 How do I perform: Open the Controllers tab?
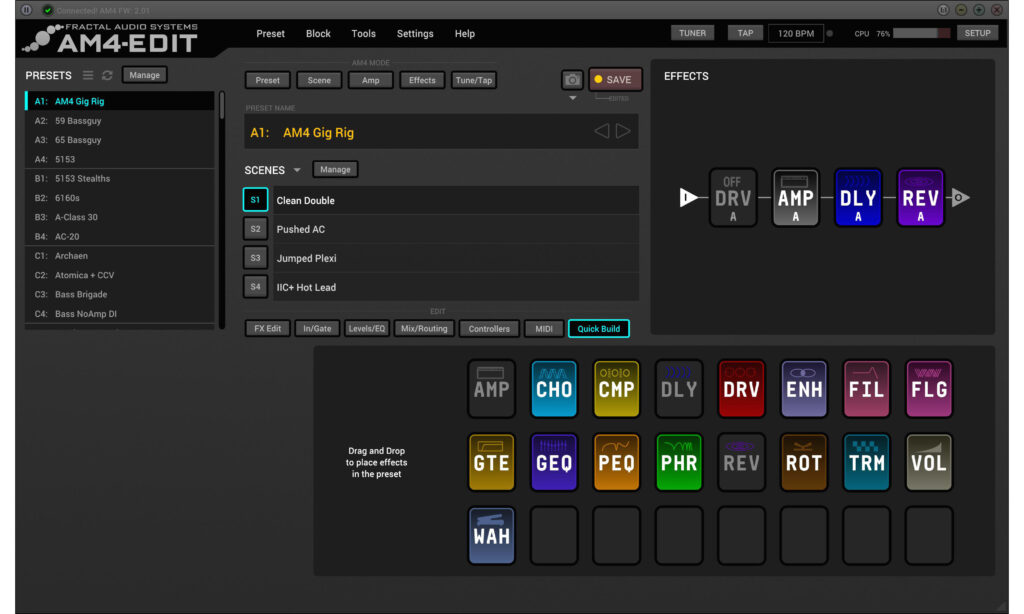tap(488, 329)
